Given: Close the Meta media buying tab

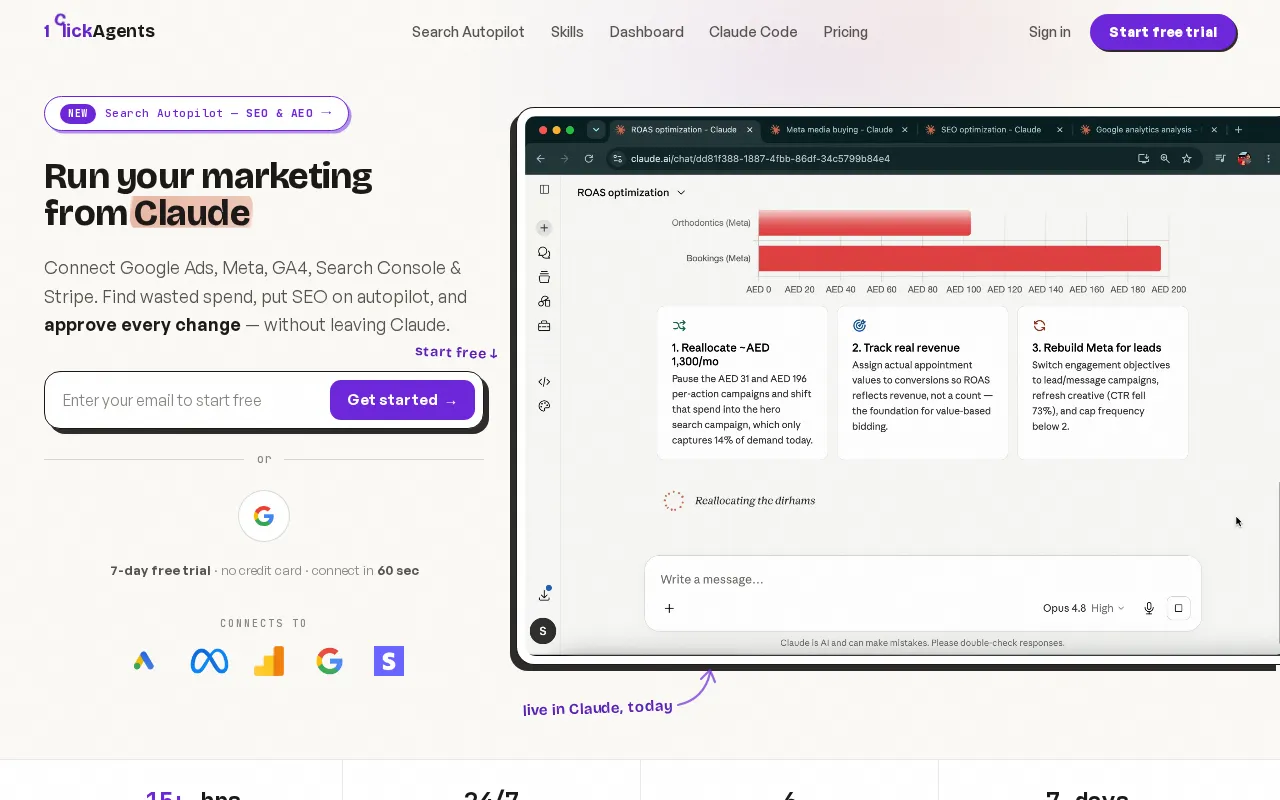Looking at the screenshot, I should click(x=905, y=130).
